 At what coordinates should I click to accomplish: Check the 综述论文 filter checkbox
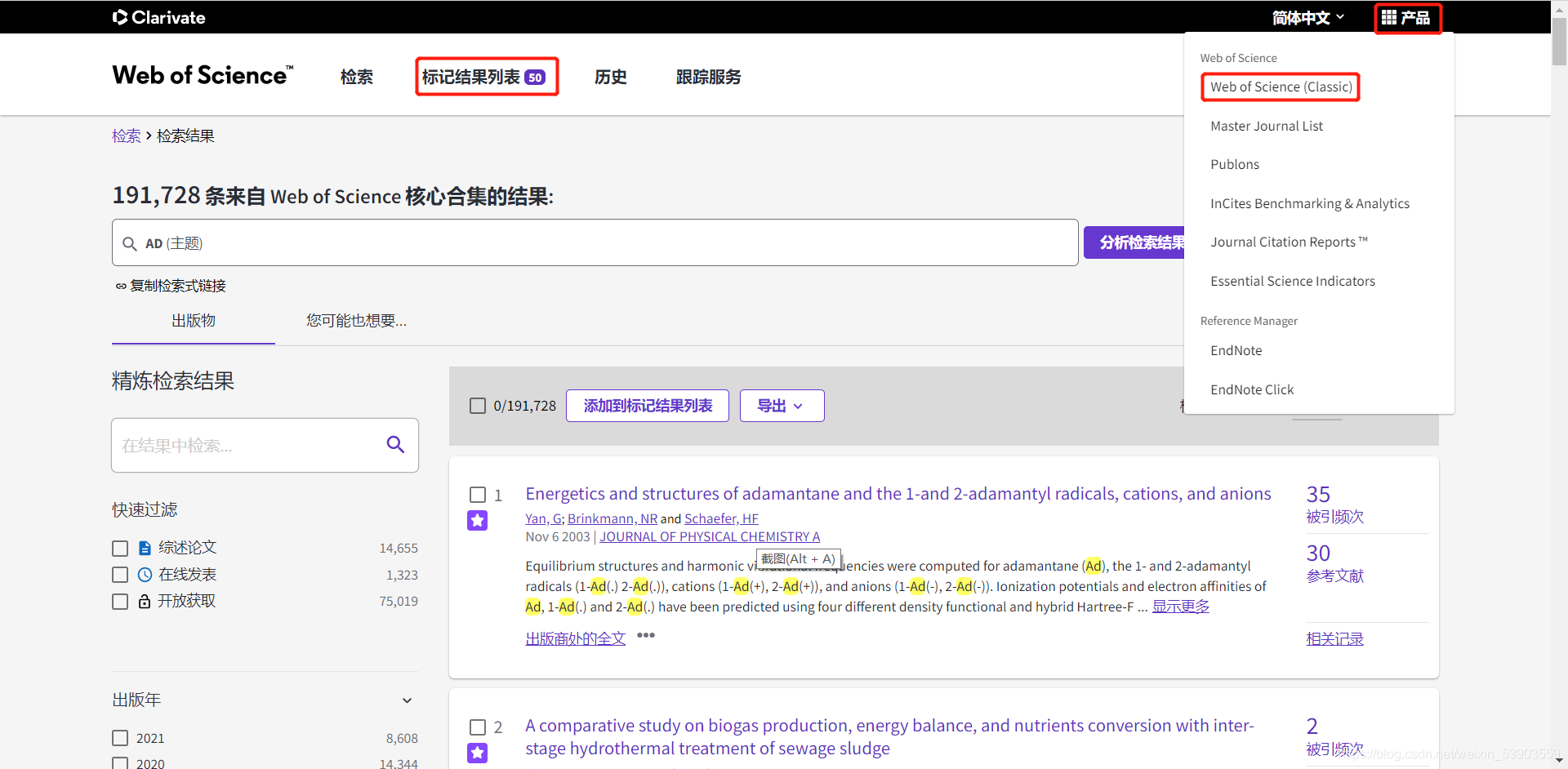(120, 549)
